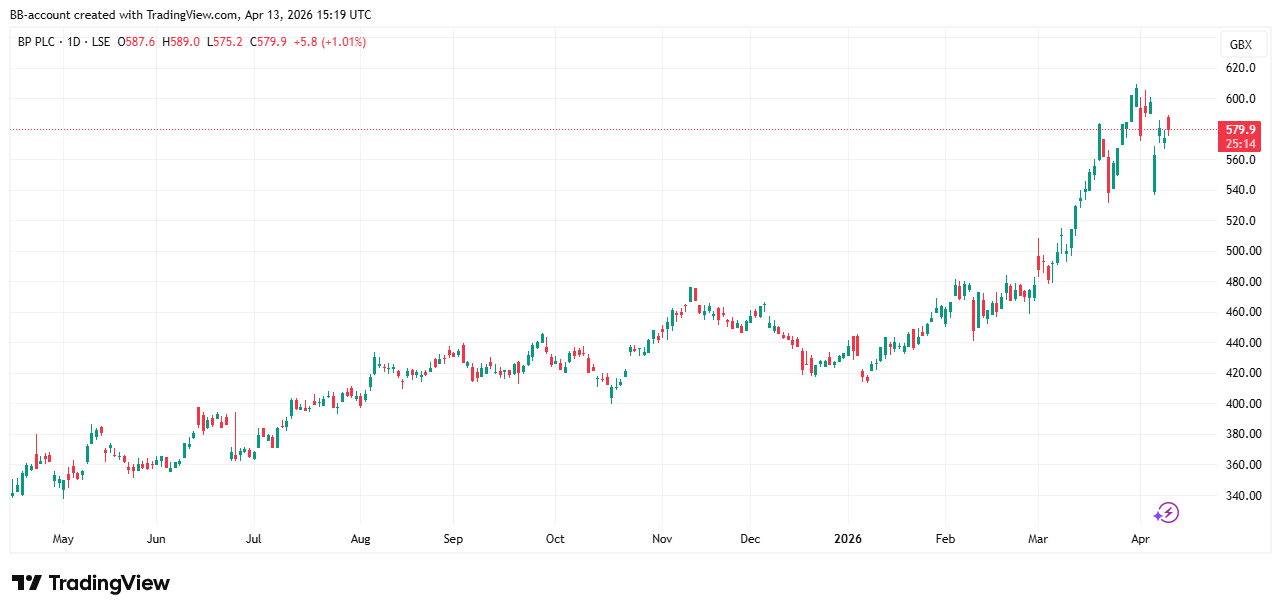Click the 620.0 price axis label

point(1240,68)
